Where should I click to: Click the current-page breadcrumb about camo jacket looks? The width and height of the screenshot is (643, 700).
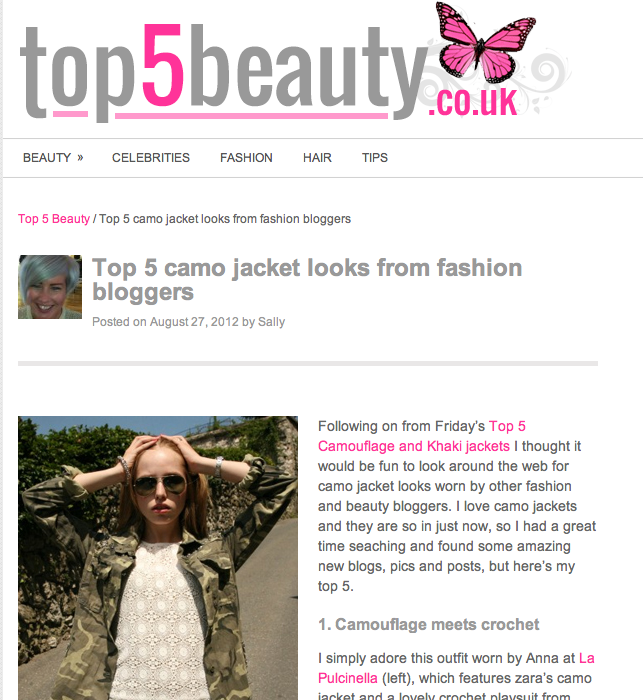pos(225,219)
